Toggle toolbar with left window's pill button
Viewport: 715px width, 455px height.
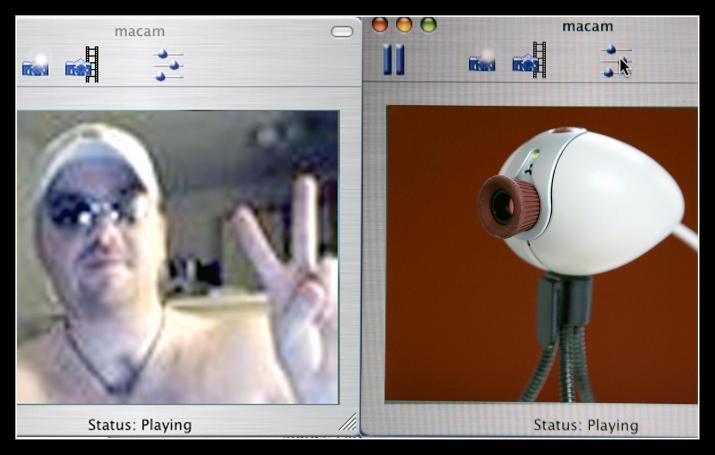tap(342, 31)
